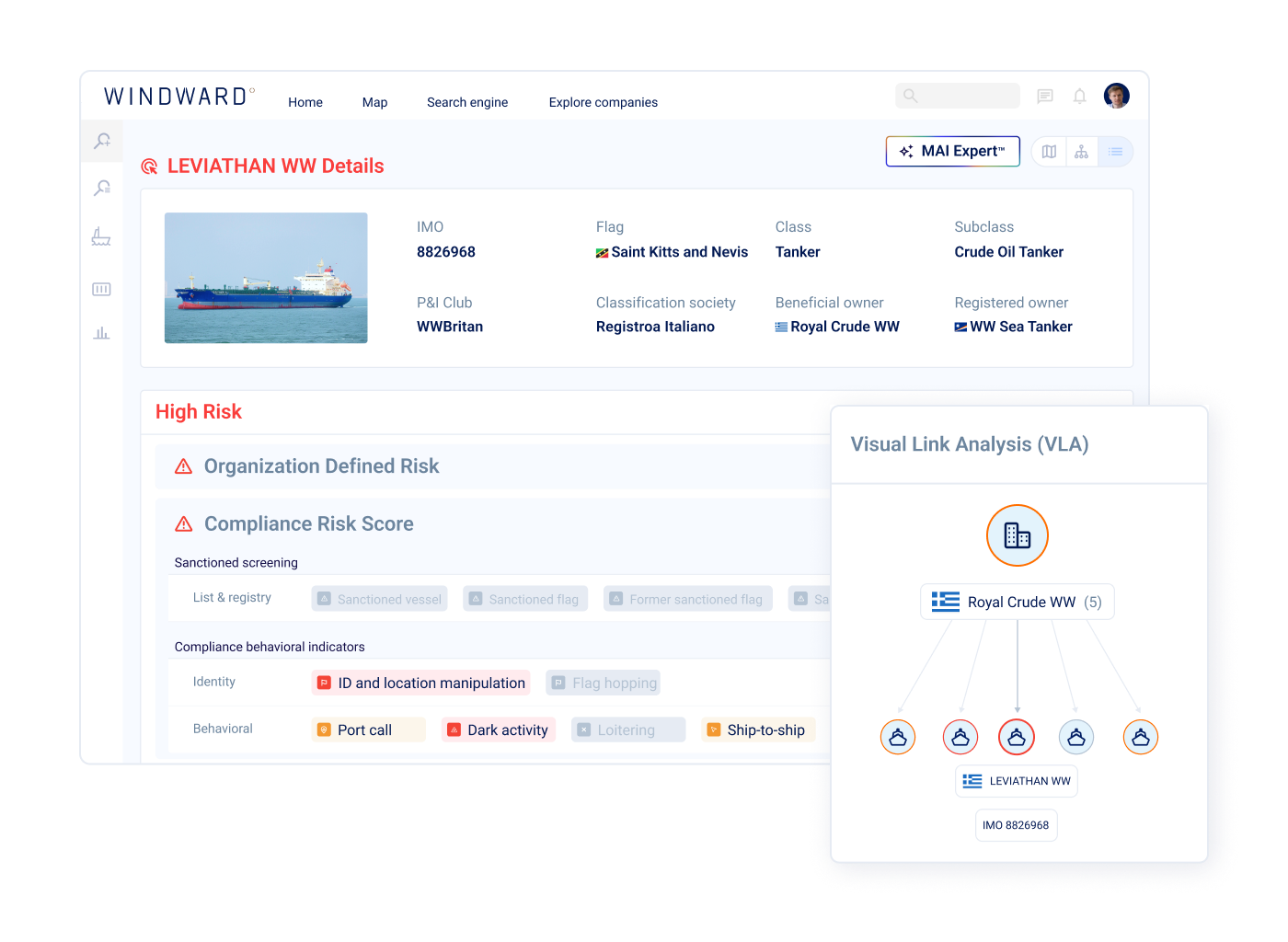Click LEVIATHAN WW label in VLA
This screenshot has width=1288, height=942.
[x=1017, y=781]
